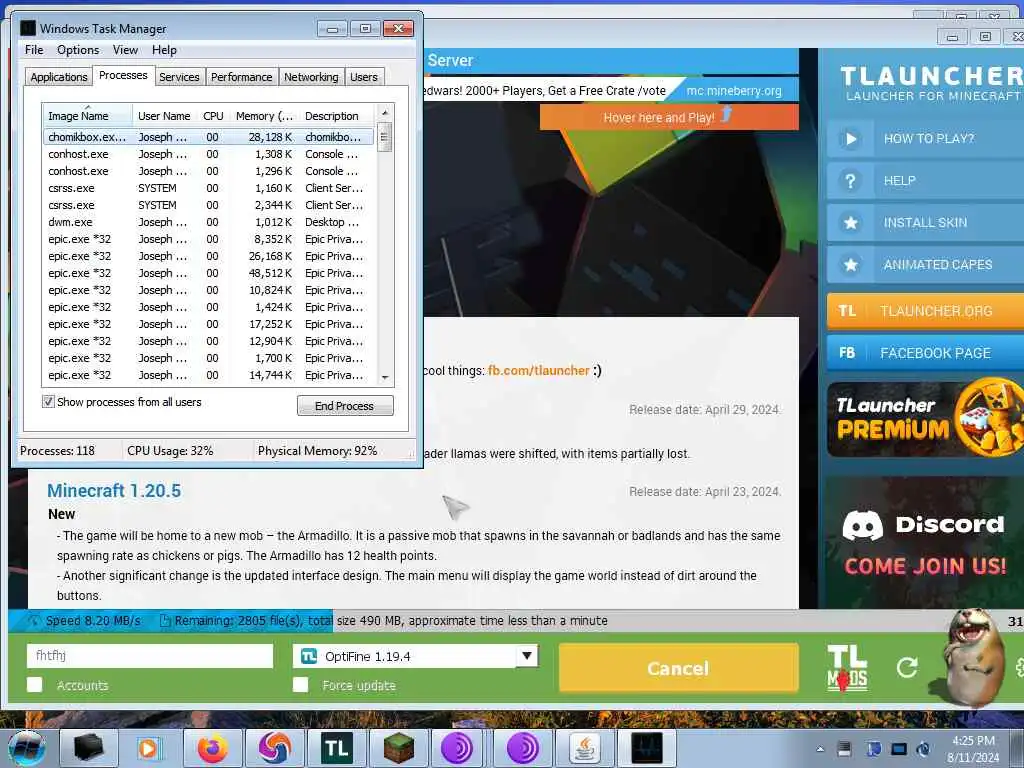The height and width of the screenshot is (768, 1024).
Task: Open Firefox from the taskbar
Action: (x=213, y=748)
